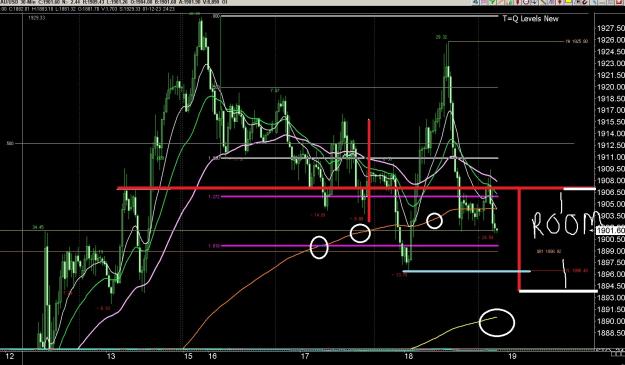Select the 1899.00 price axis label

click(x=611, y=251)
